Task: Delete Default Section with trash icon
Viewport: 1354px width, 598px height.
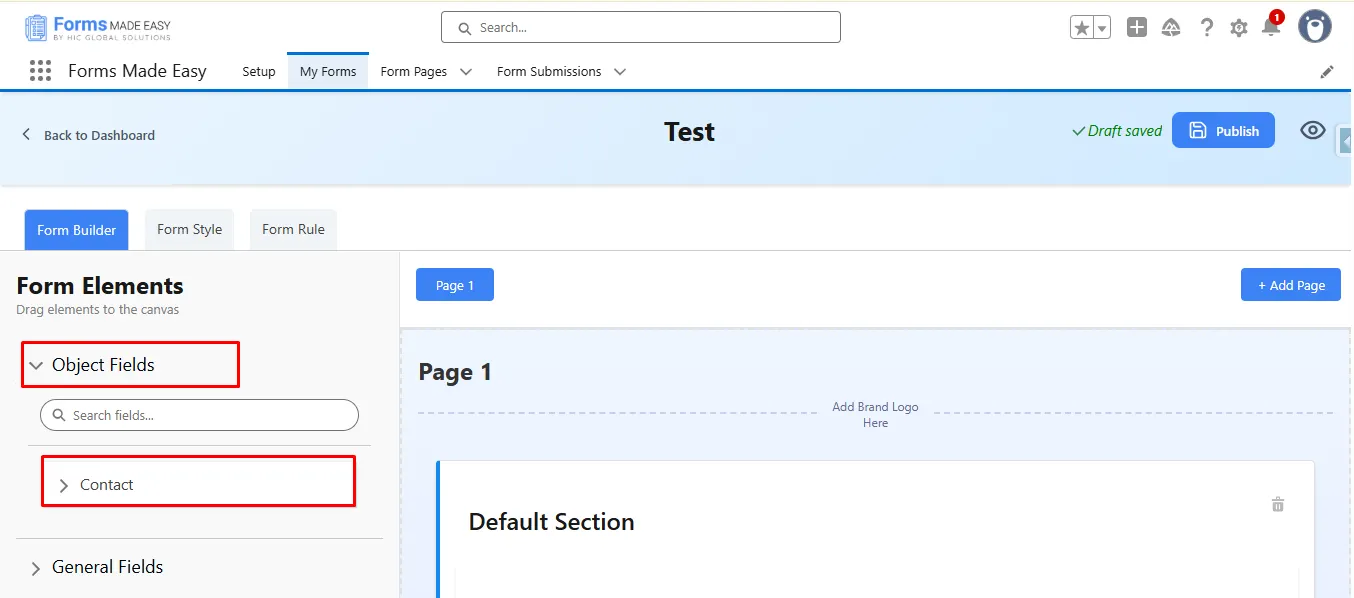Action: (x=1278, y=504)
